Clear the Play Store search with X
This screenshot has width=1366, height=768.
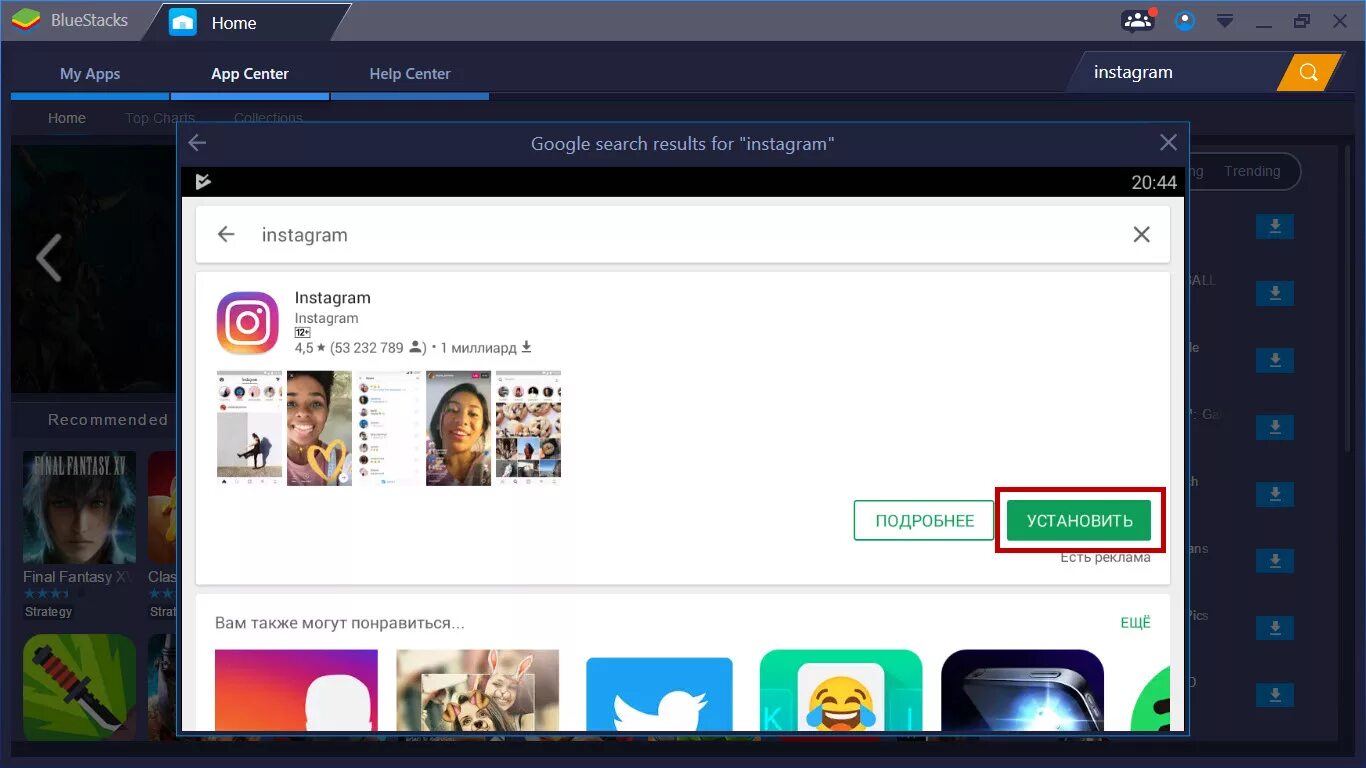click(1141, 234)
